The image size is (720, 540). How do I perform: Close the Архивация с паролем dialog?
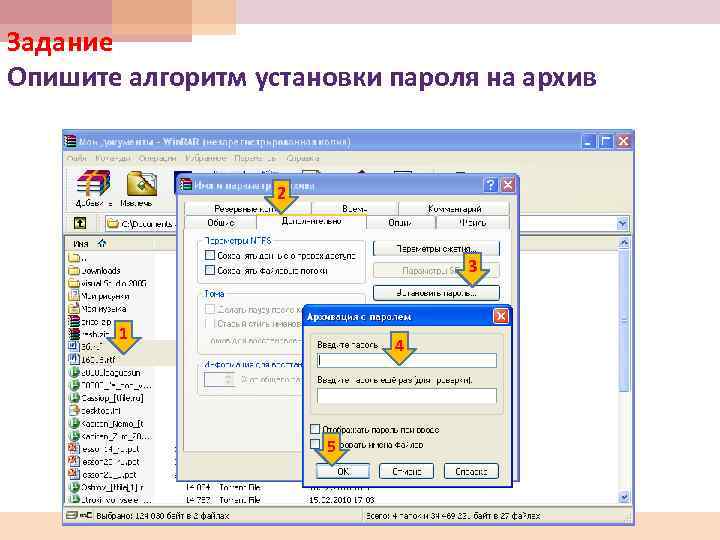tap(501, 316)
